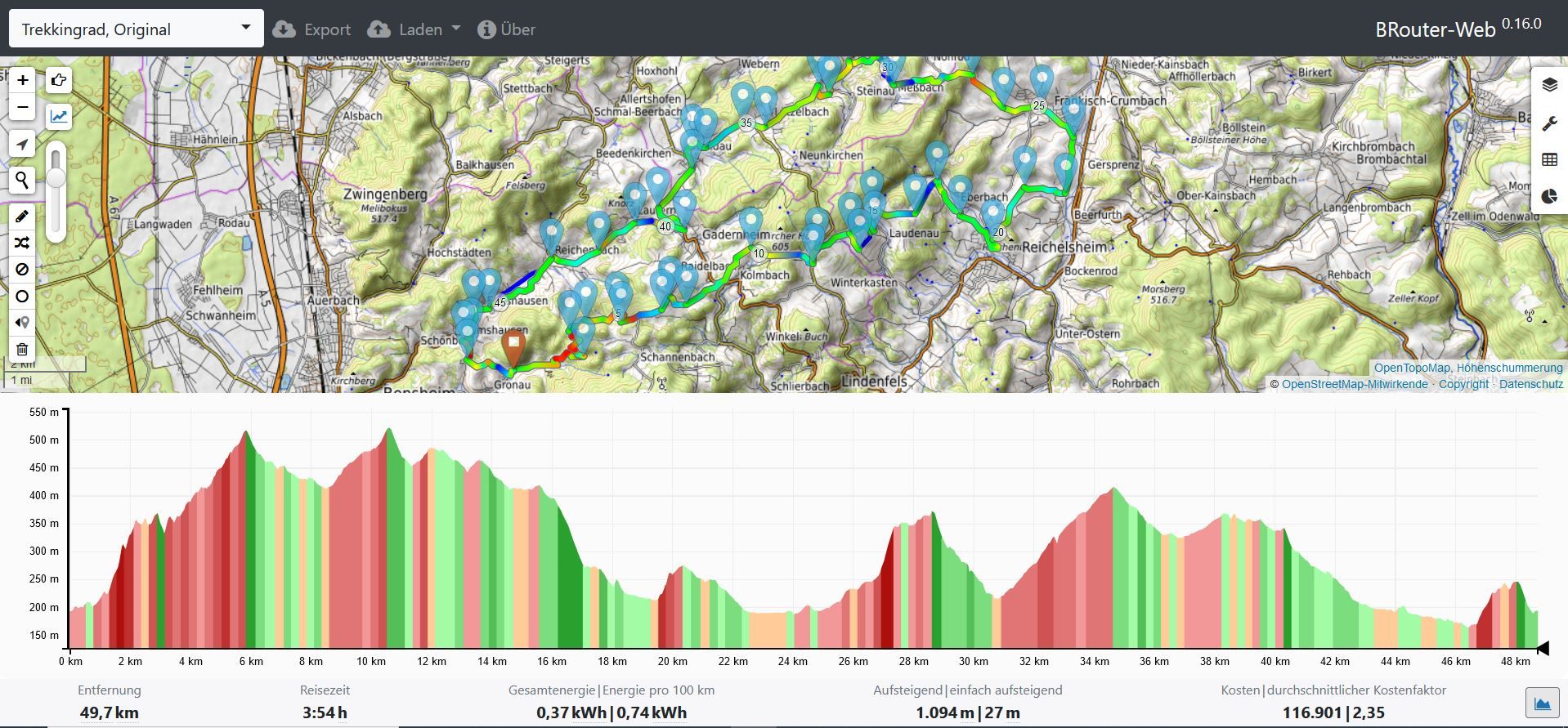Open the Über info dialog

[507, 29]
